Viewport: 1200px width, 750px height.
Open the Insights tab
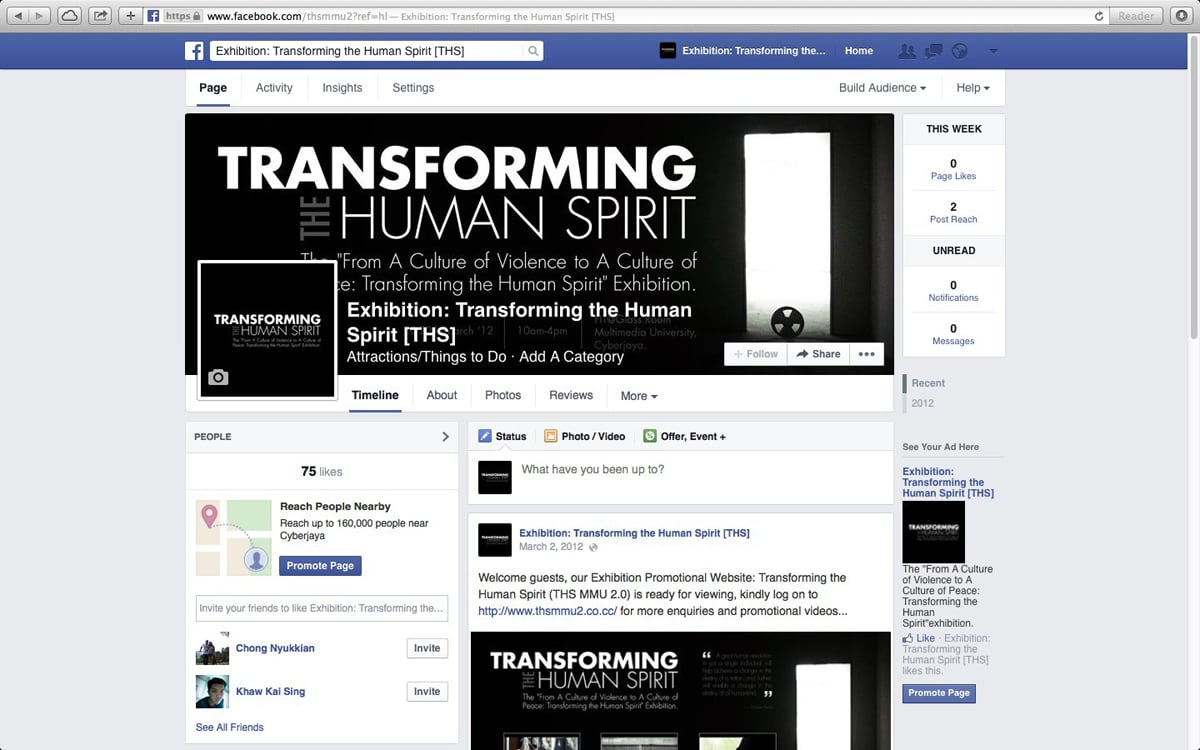[342, 88]
